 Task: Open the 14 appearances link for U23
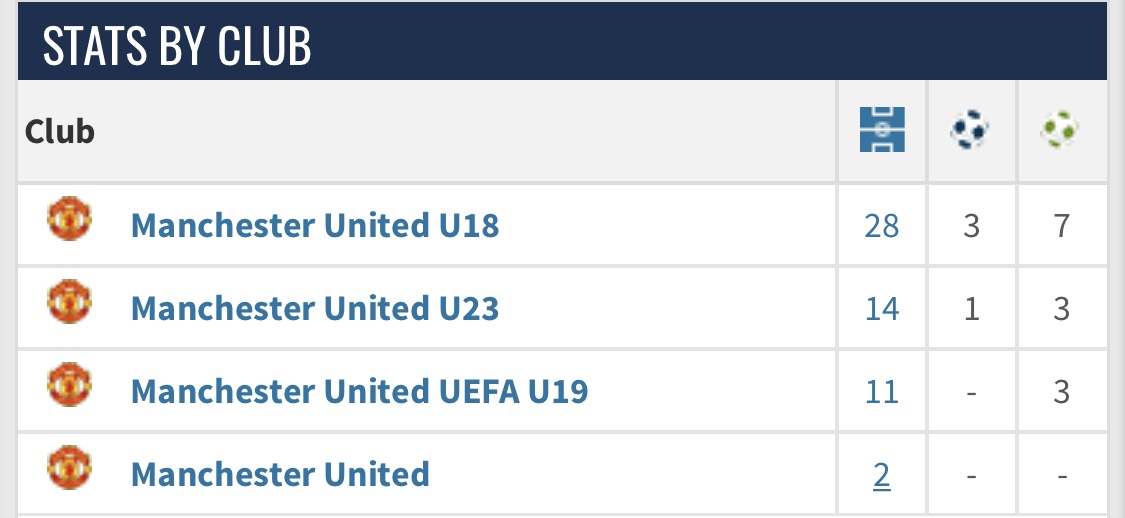[882, 309]
